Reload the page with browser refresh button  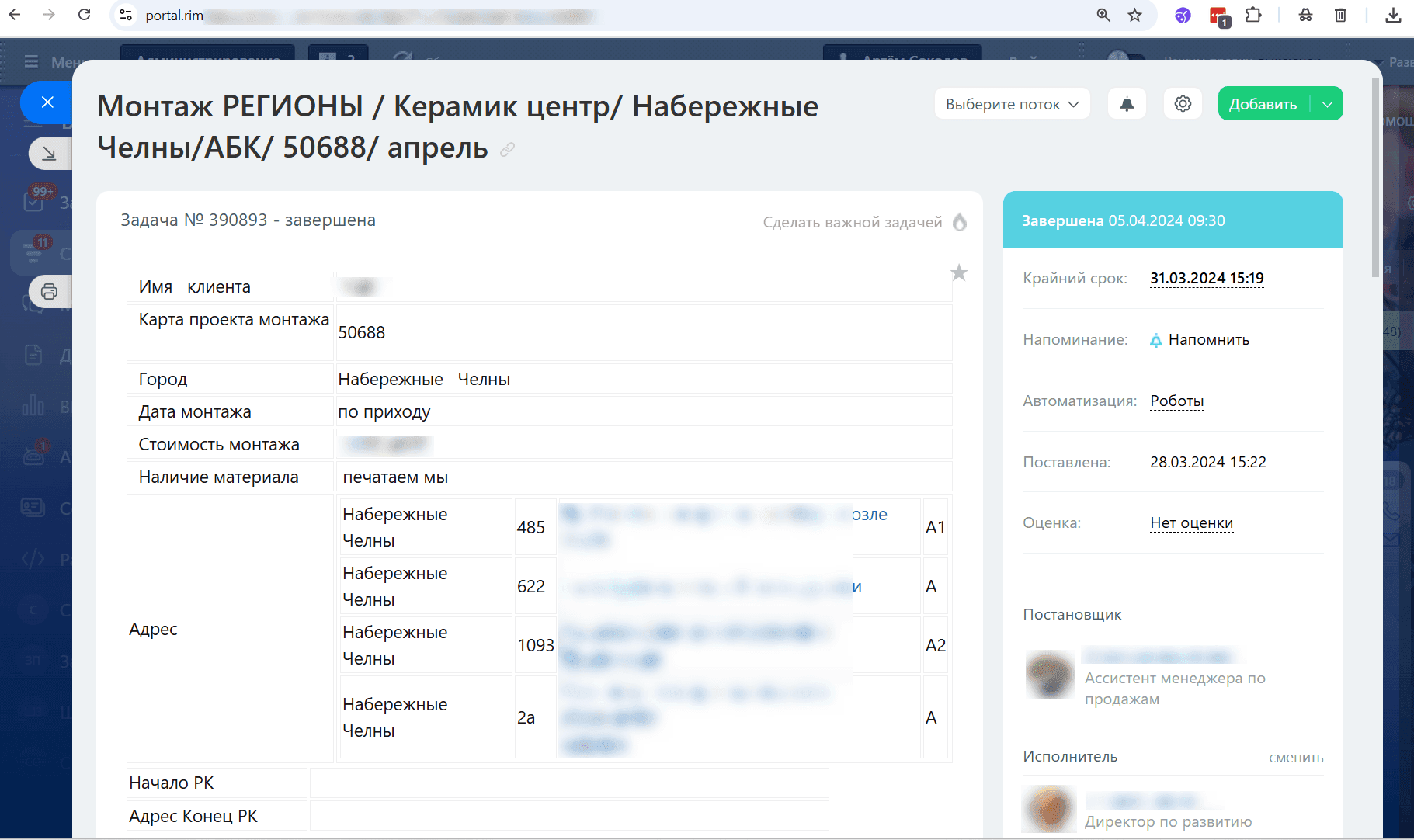point(85,16)
